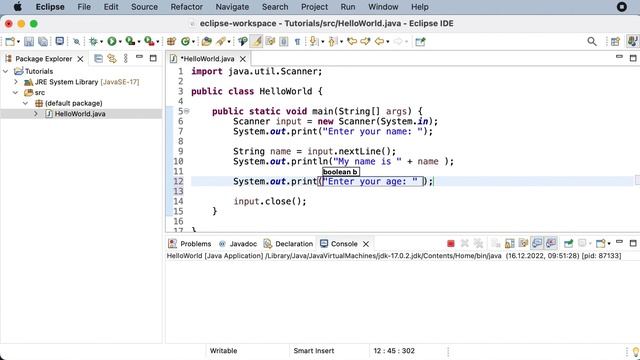
Task: Collapse the src folder node
Action: (16, 93)
